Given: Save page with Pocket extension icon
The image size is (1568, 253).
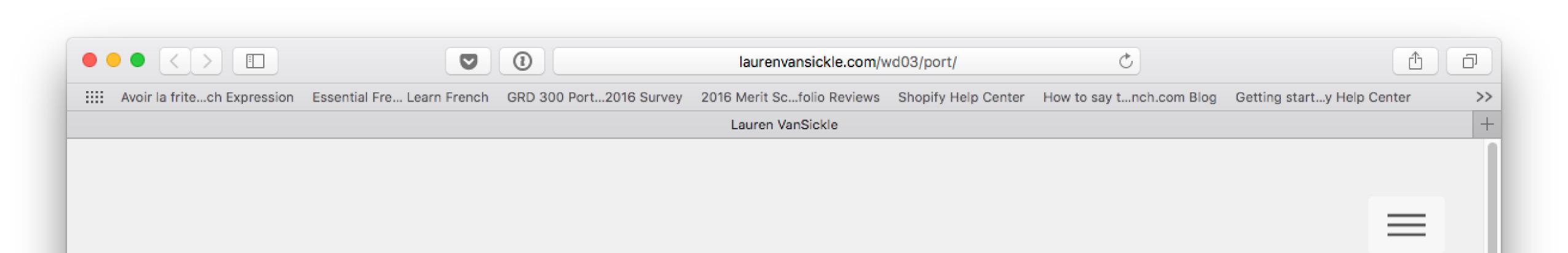Looking at the screenshot, I should 468,61.
